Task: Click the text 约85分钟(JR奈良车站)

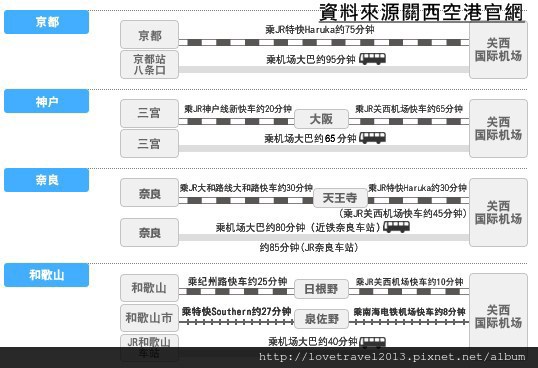Action: (x=309, y=247)
